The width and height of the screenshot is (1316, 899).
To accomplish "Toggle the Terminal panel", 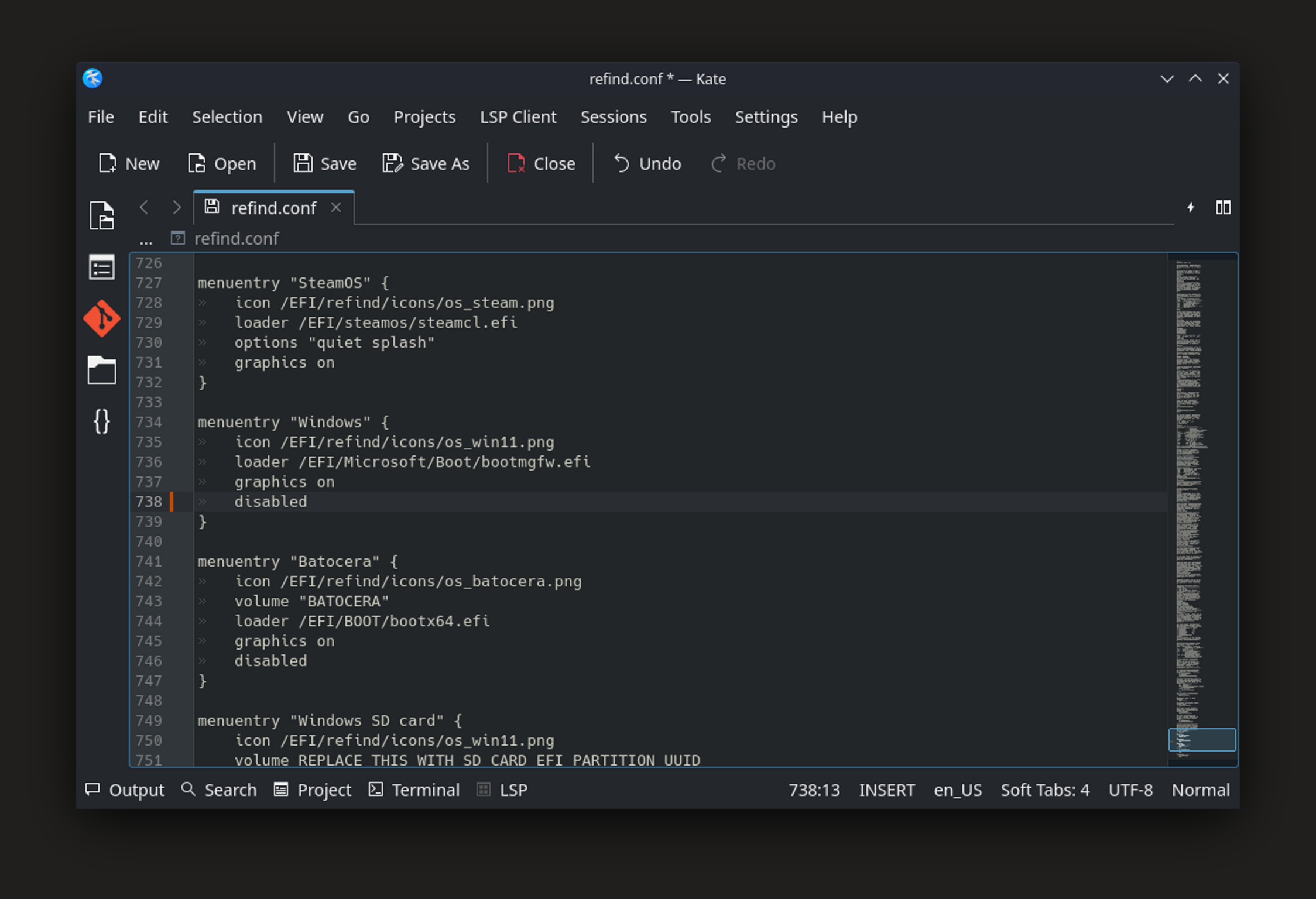I will pyautogui.click(x=414, y=790).
